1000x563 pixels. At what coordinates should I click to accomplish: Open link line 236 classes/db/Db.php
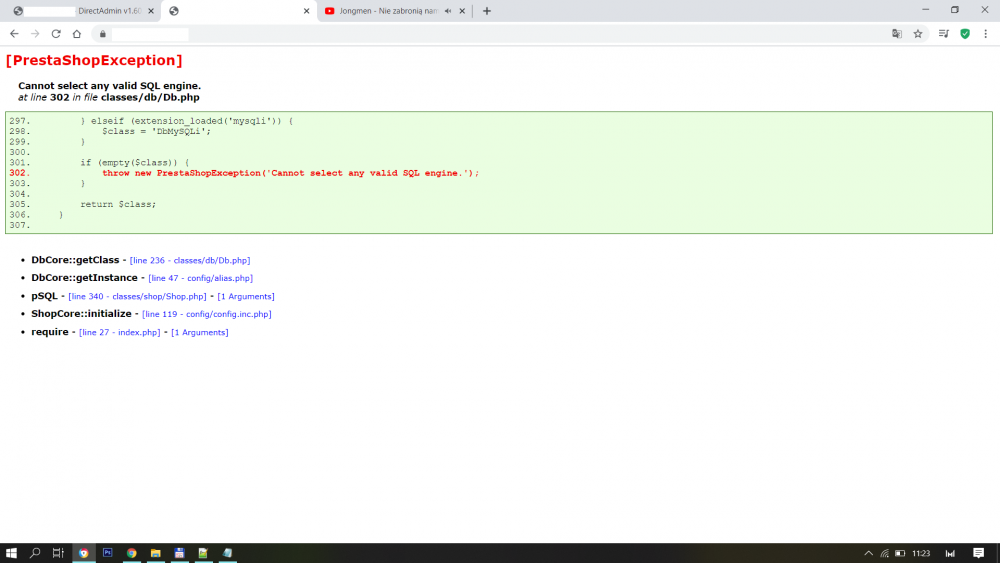click(190, 260)
